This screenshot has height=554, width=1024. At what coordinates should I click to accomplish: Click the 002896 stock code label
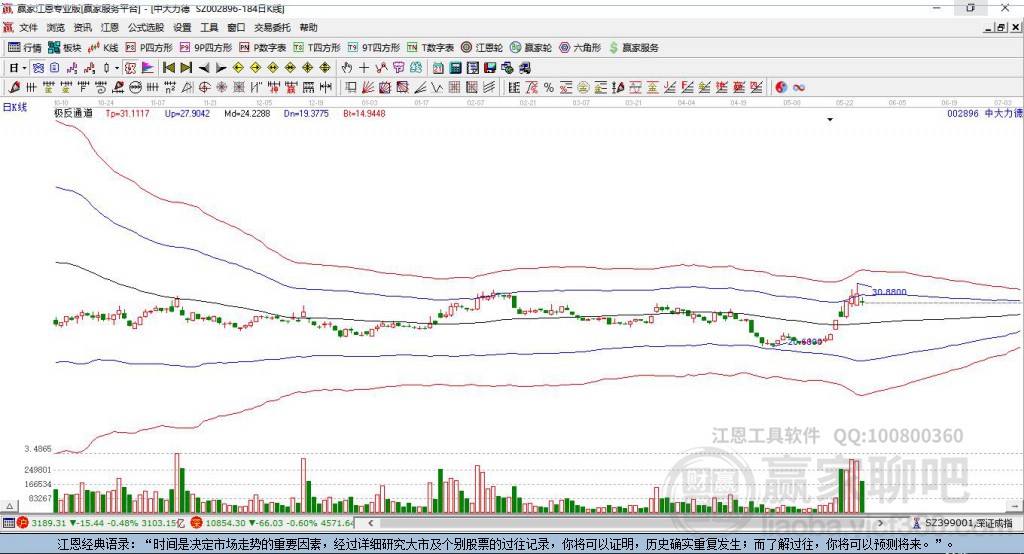point(963,113)
